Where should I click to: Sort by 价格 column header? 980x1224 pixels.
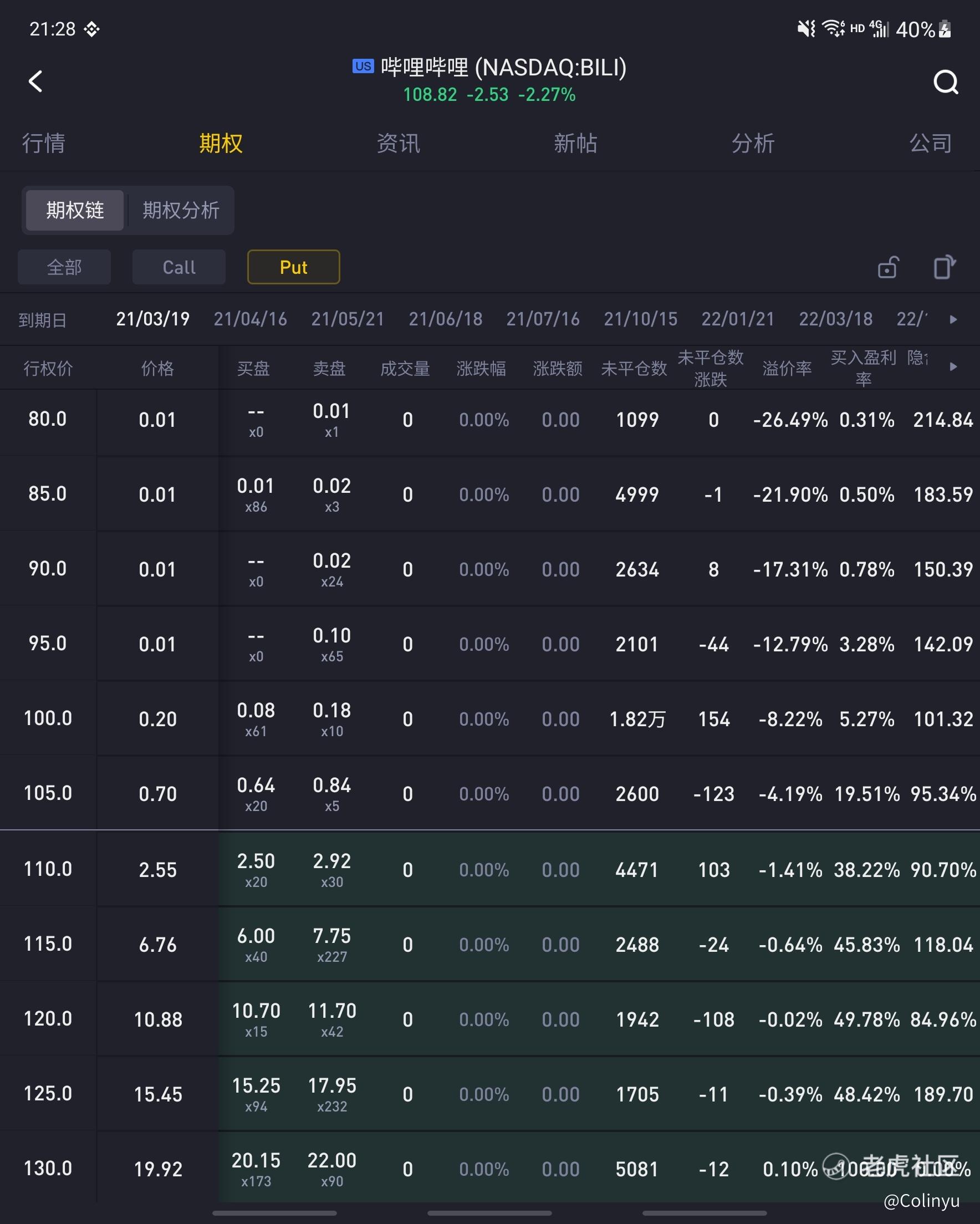click(x=157, y=369)
